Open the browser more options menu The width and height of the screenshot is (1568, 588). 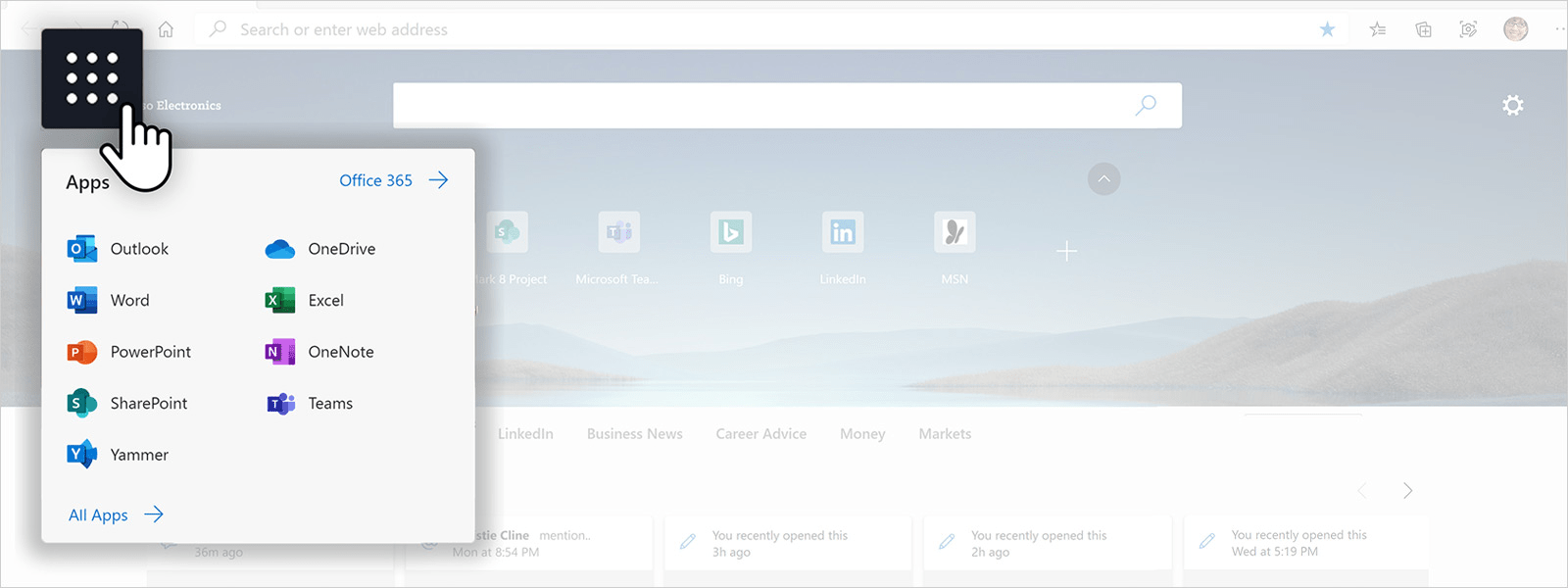click(x=1559, y=29)
